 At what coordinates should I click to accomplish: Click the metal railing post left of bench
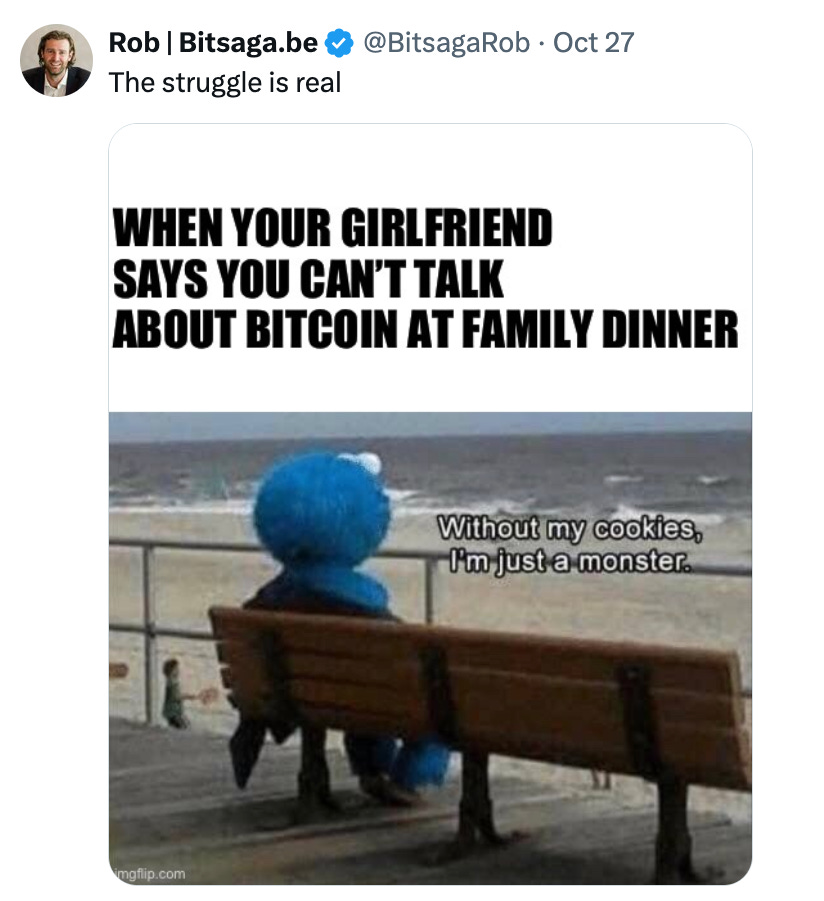tap(149, 632)
